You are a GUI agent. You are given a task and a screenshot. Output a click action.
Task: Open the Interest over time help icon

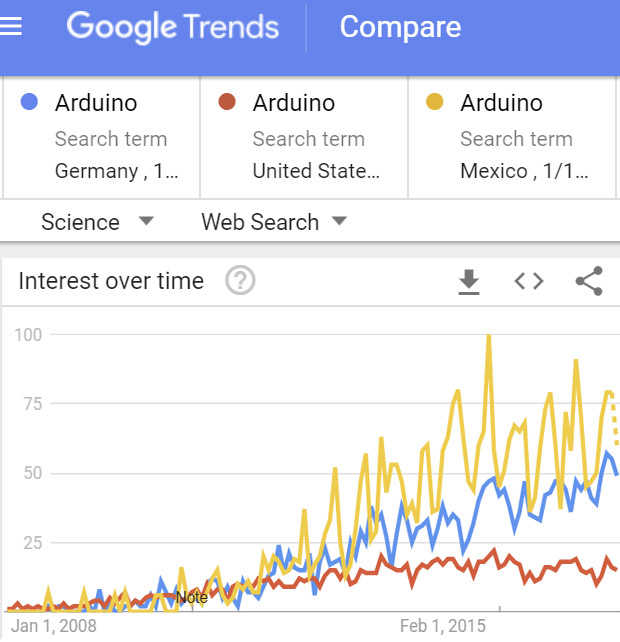240,282
